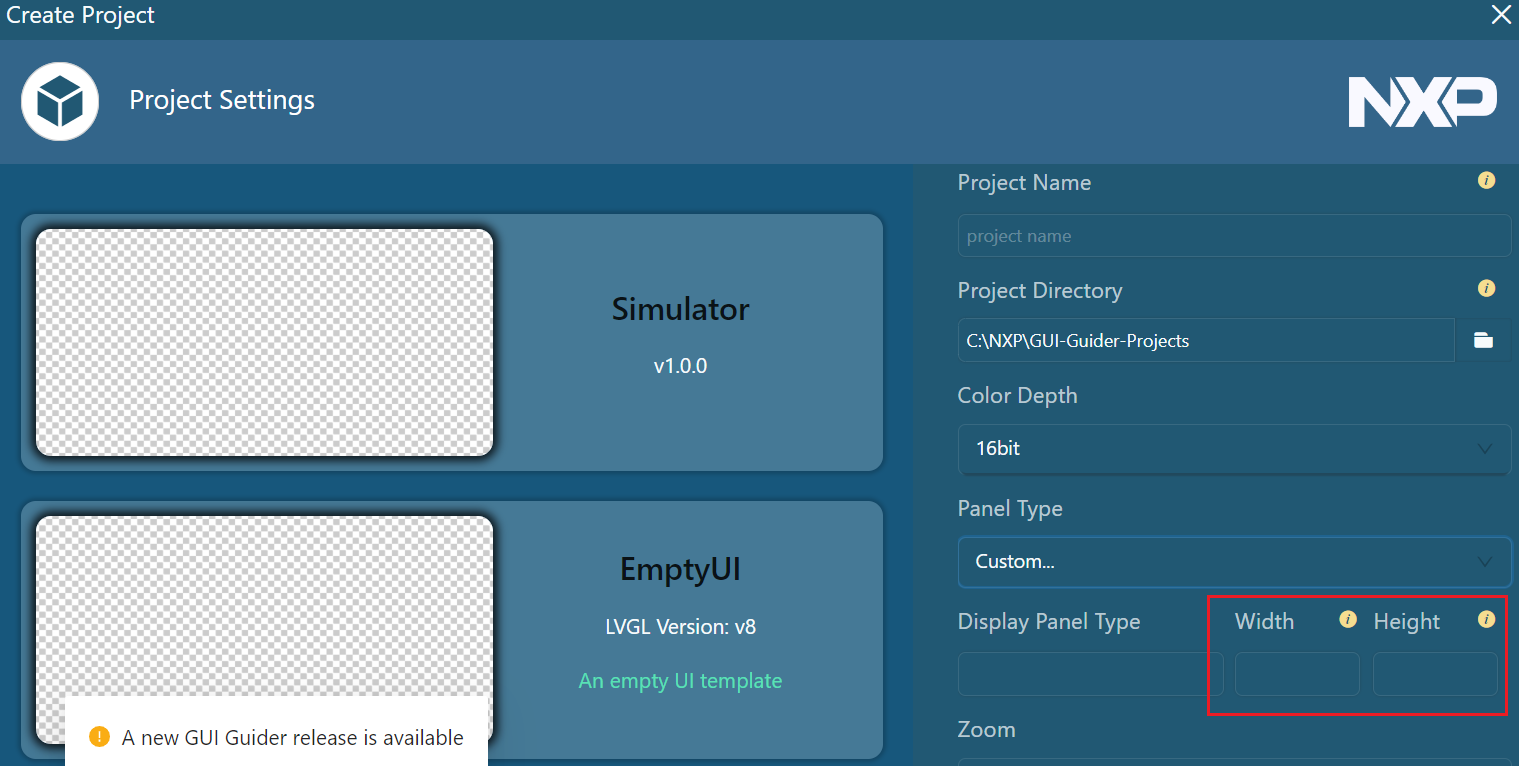Expand the Color Depth dropdown
Image resolution: width=1519 pixels, height=766 pixels.
(x=1234, y=449)
